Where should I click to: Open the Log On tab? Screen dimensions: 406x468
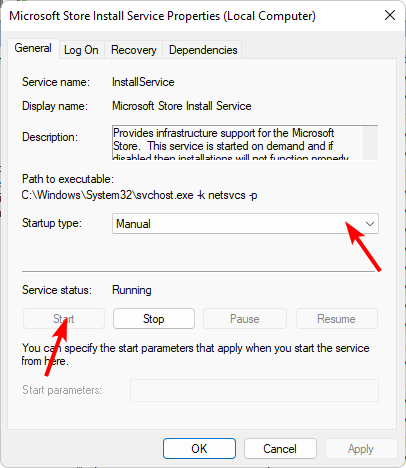pos(81,50)
